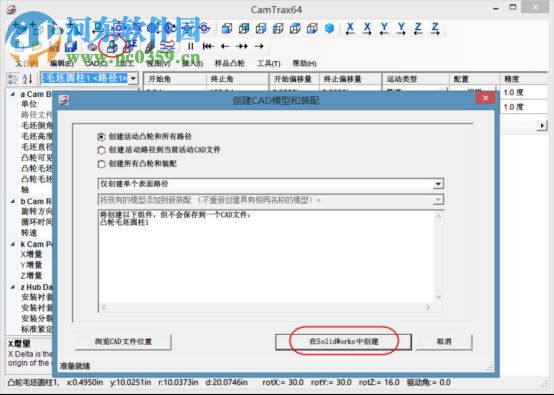The image size is (554, 395).
Task: Rewind animation to the start
Action: [x=208, y=46]
